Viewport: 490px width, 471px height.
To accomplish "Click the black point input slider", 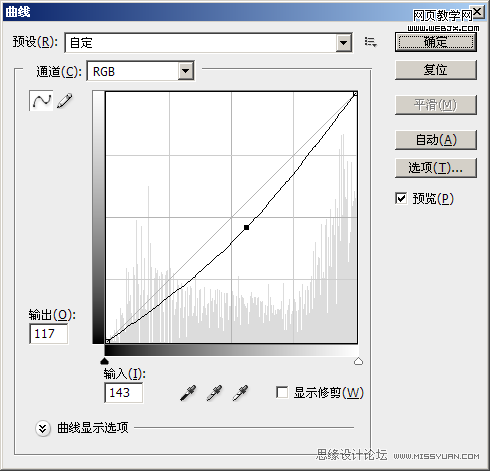I will [x=104, y=361].
